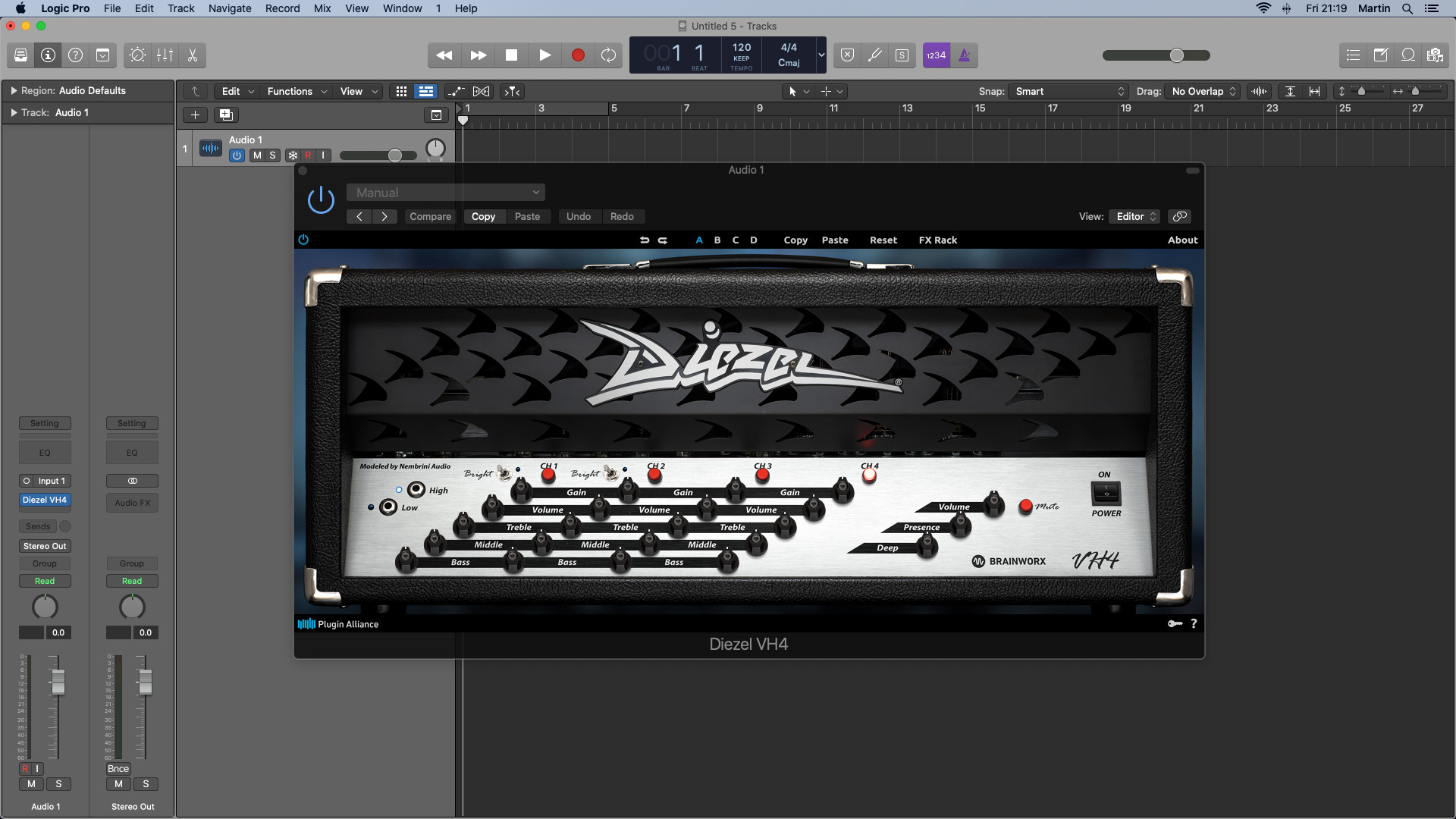Viewport: 1456px width, 819px height.
Task: Open plugin help question mark
Action: (1194, 623)
